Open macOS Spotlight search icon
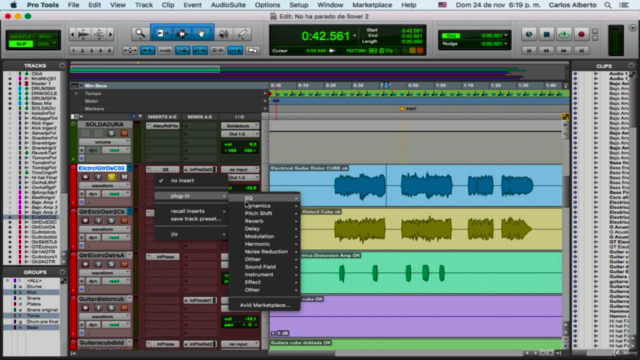 [608, 5]
